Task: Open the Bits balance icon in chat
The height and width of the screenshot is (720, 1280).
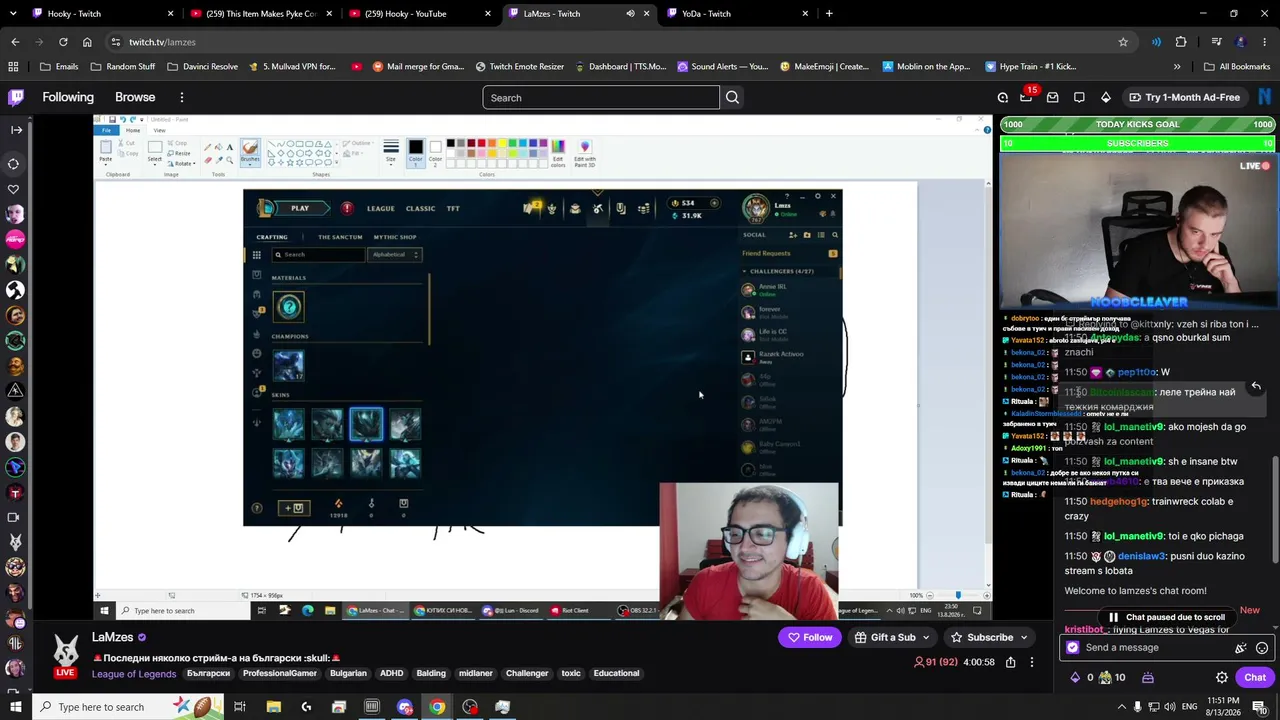Action: point(1076,678)
